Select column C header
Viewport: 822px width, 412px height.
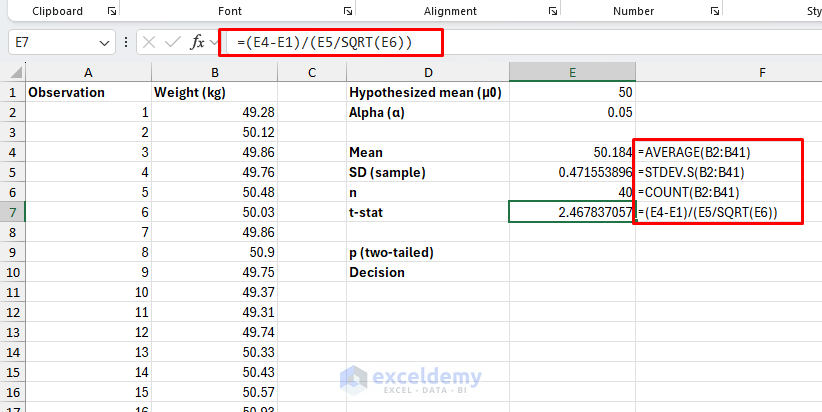coord(312,72)
